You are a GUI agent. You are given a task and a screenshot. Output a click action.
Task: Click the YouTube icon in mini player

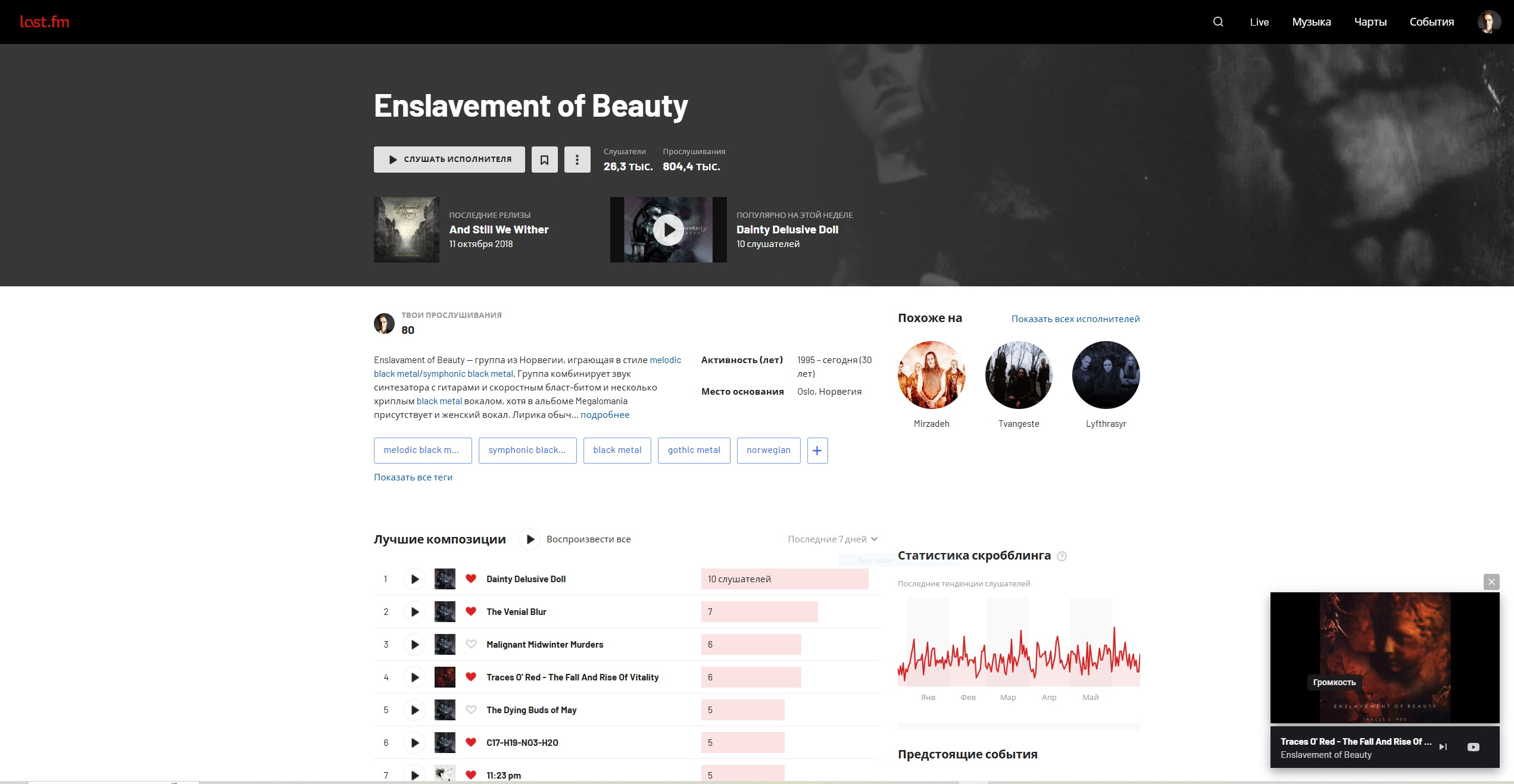[1474, 747]
